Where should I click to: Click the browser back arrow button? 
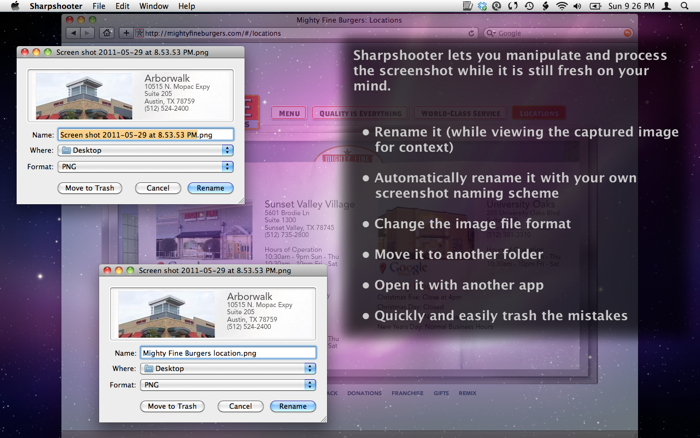coord(75,32)
